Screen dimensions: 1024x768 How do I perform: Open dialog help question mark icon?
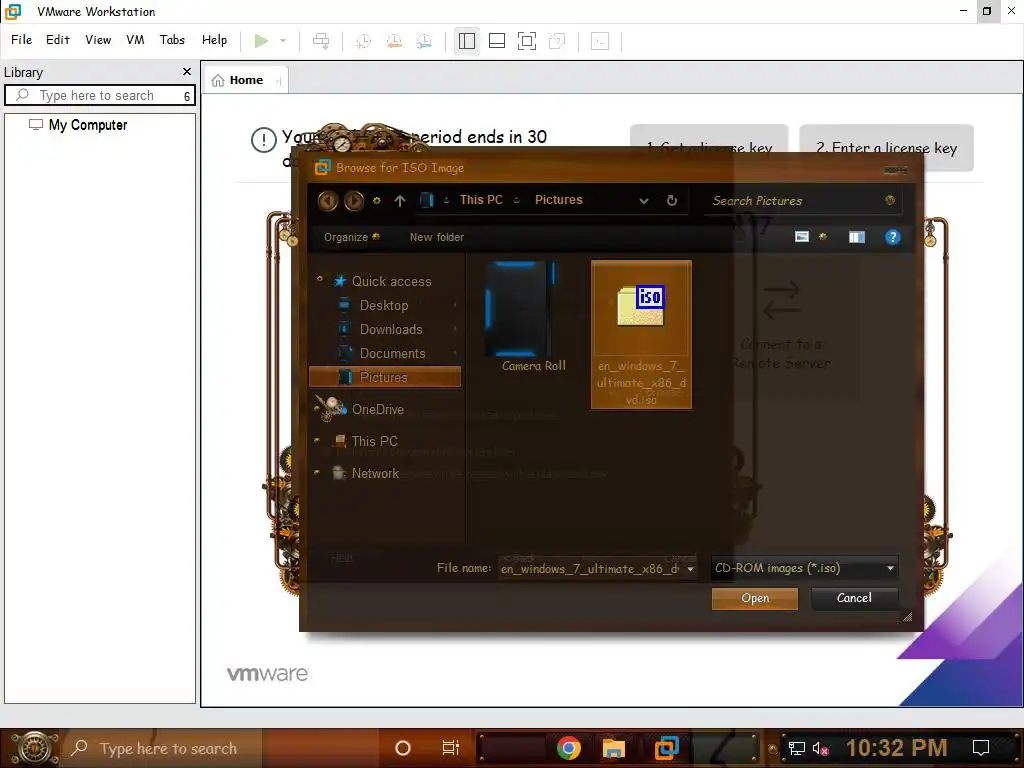click(x=893, y=237)
